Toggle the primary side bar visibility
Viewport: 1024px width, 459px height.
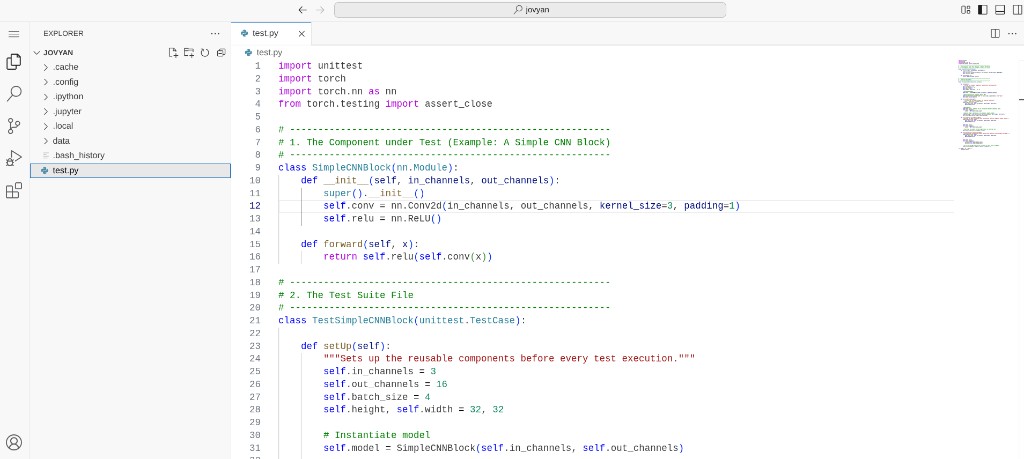(x=983, y=10)
